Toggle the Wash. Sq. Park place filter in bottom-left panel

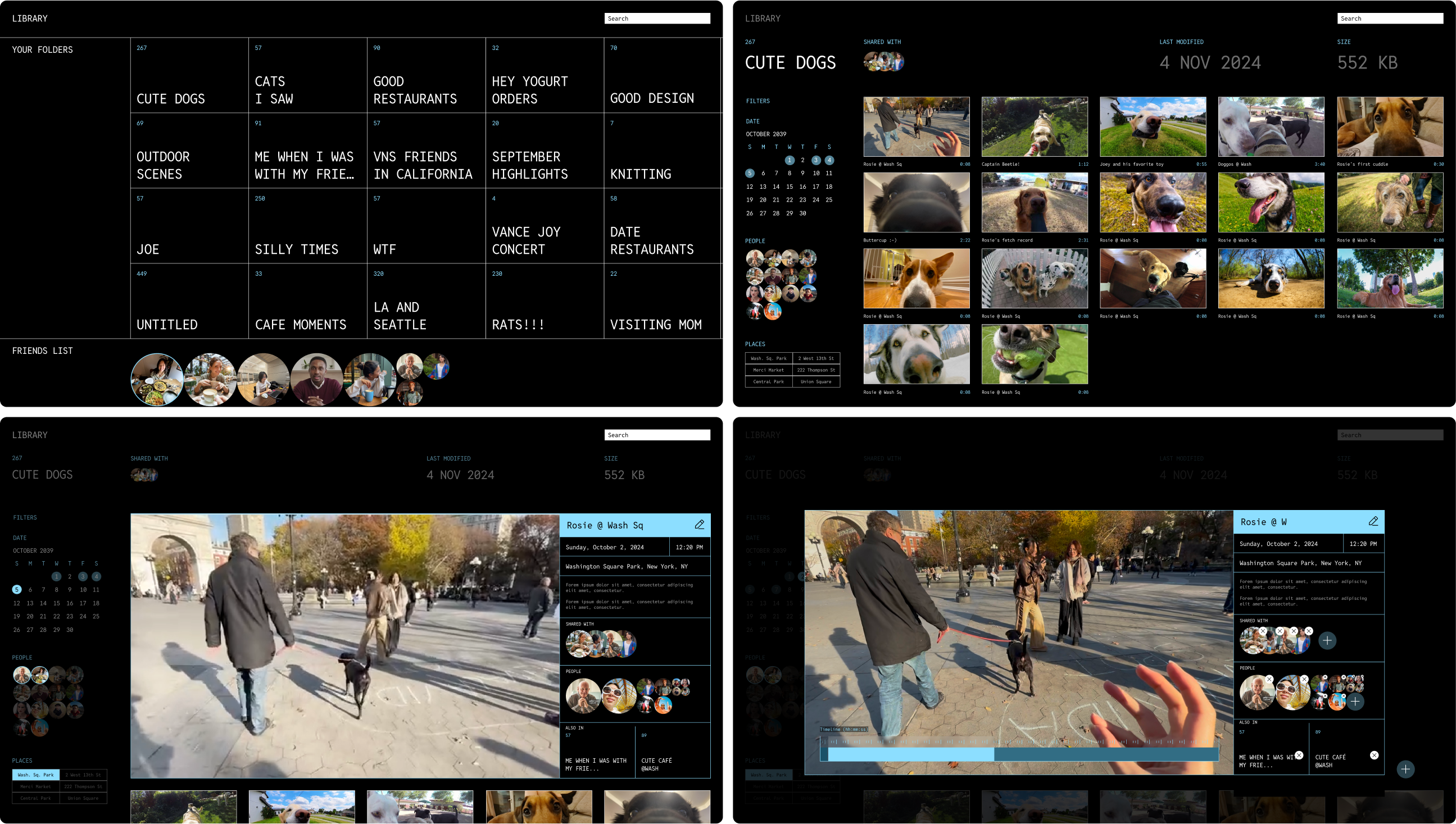point(35,775)
